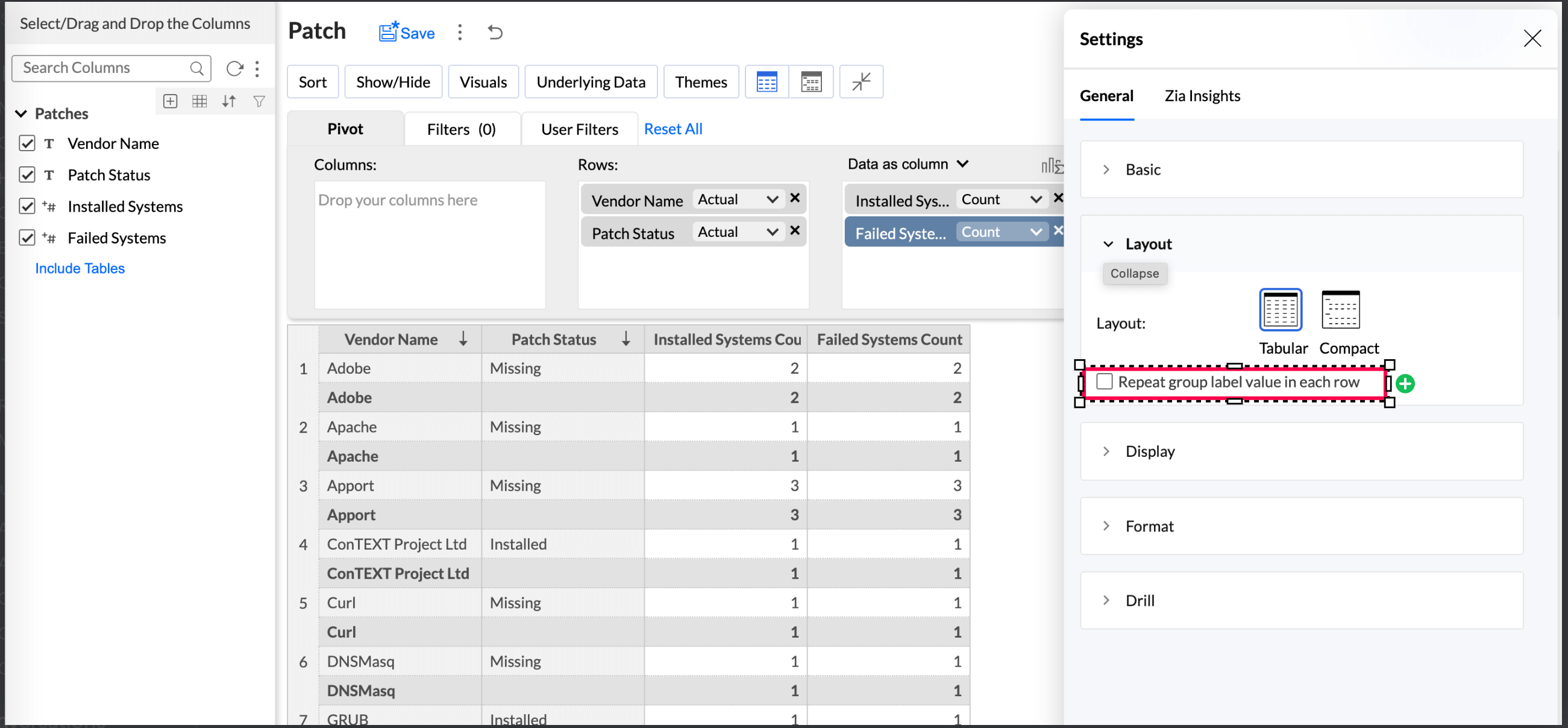Click the filter funnel icon in Patches
The image size is (1568, 728).
[x=259, y=102]
